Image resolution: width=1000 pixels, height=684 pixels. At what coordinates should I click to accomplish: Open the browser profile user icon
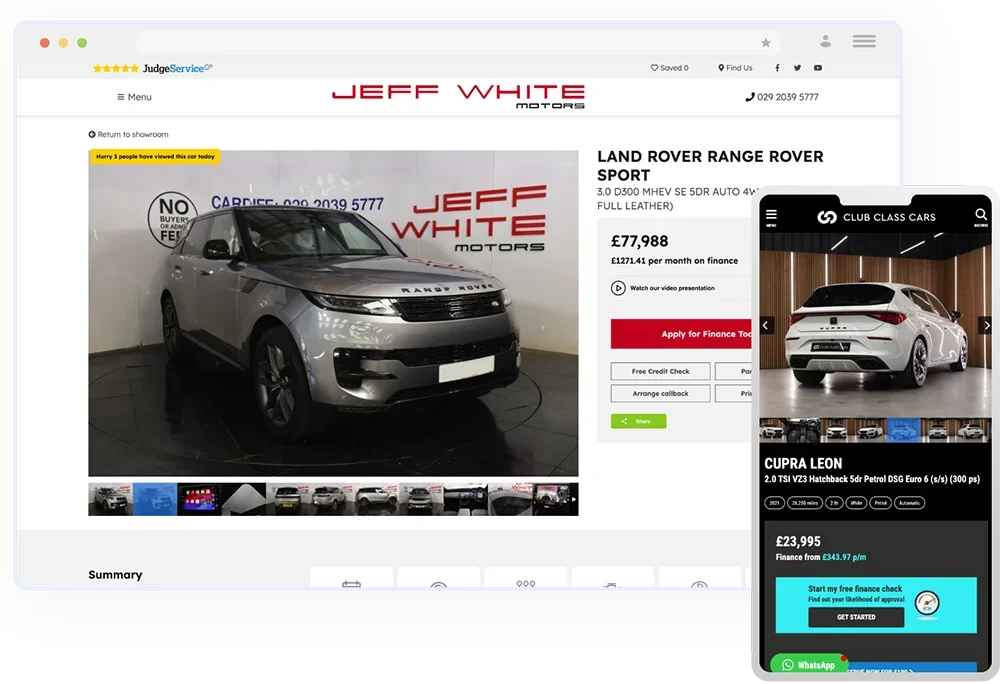click(x=825, y=41)
